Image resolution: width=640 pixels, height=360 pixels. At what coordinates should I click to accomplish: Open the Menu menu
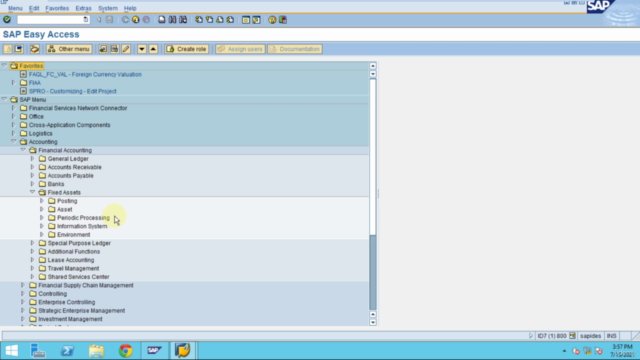[x=15, y=8]
